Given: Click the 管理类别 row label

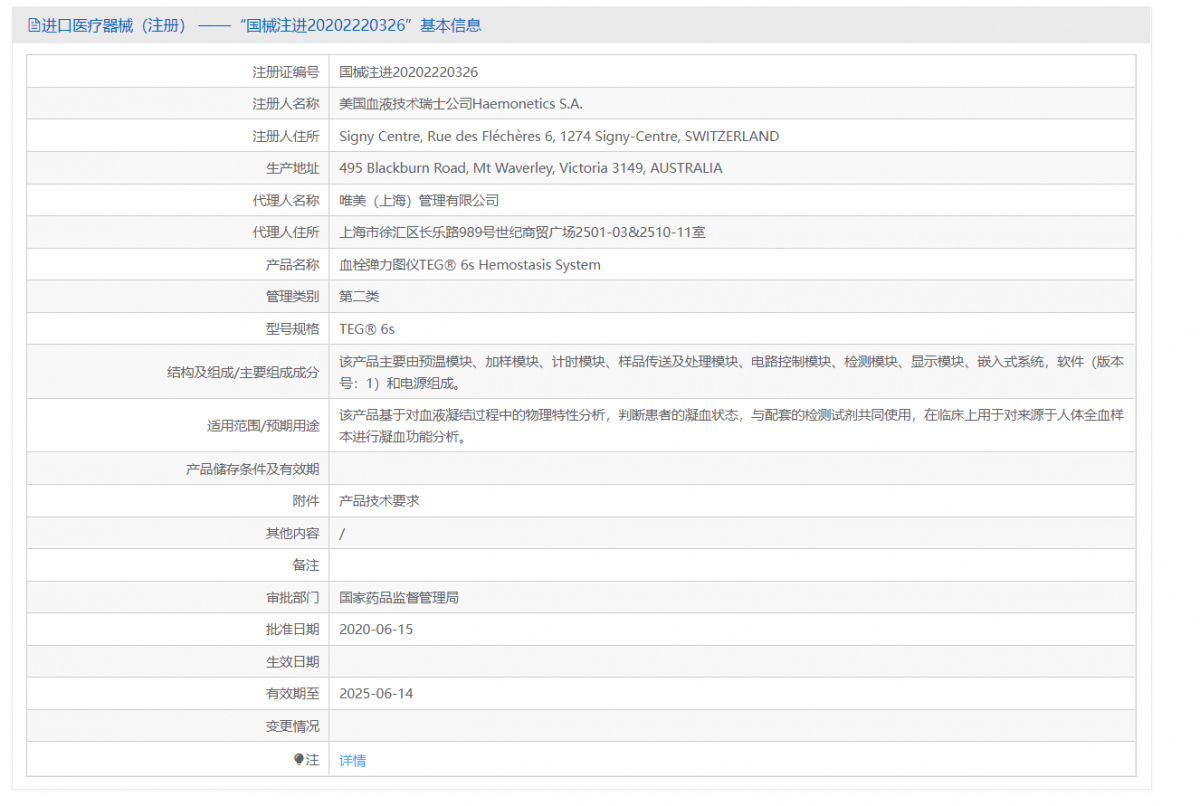Looking at the screenshot, I should click(x=293, y=297).
